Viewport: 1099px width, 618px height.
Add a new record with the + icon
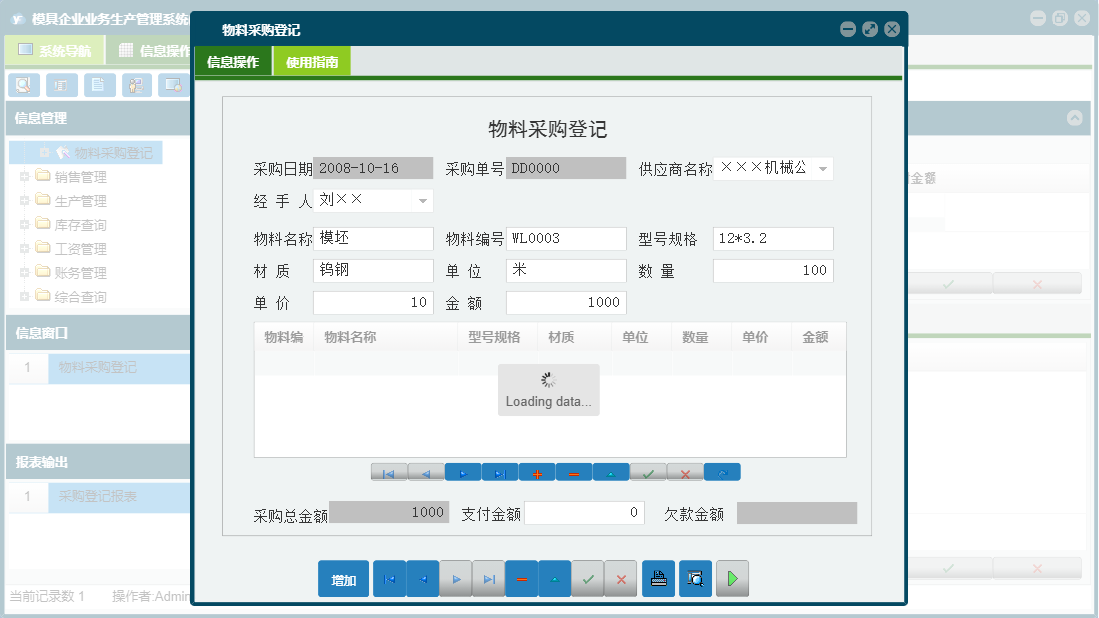(536, 471)
